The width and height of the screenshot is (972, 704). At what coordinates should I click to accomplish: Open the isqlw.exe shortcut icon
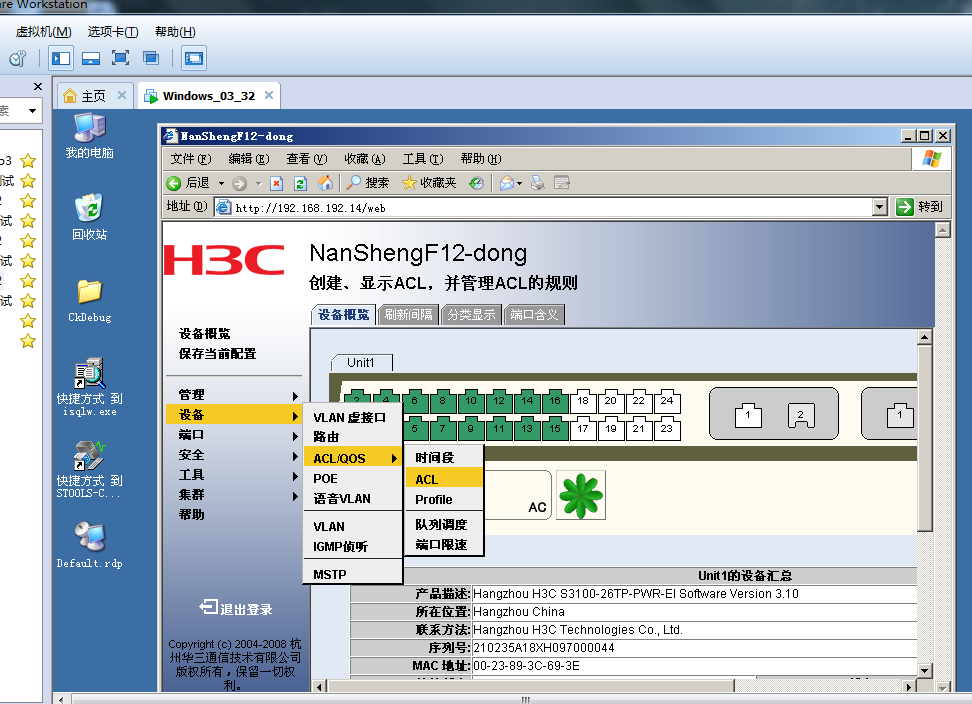point(90,373)
